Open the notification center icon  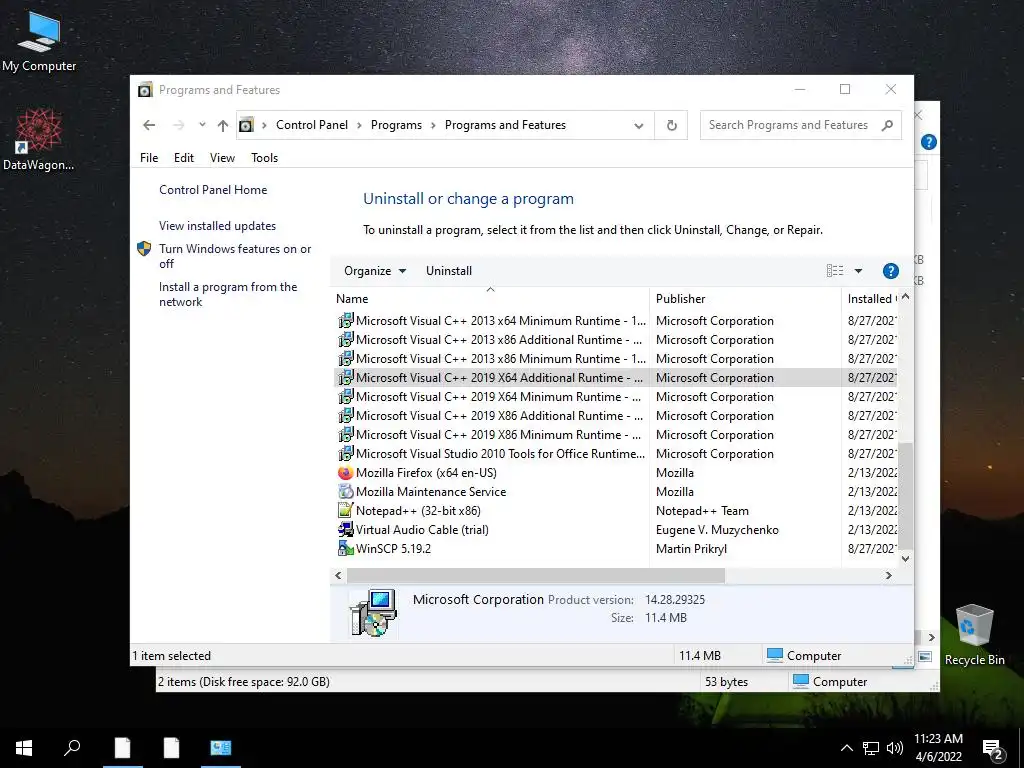coord(992,749)
